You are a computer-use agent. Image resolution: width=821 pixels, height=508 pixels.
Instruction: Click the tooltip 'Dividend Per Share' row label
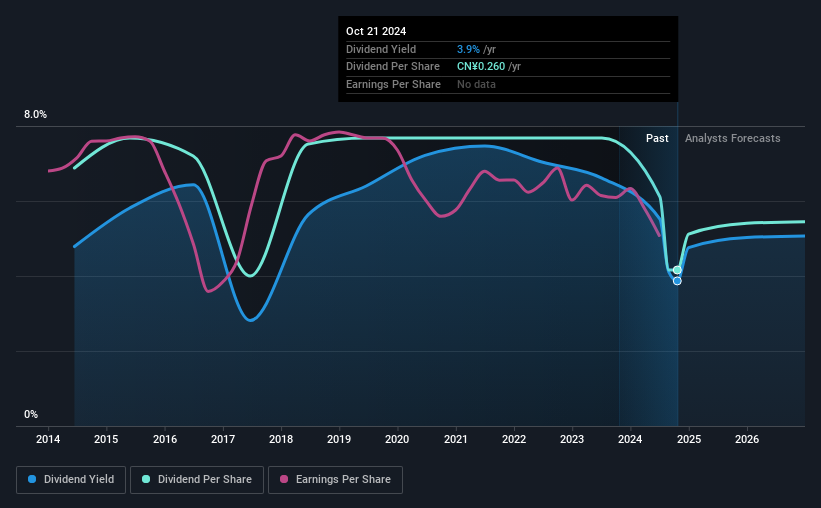(393, 67)
